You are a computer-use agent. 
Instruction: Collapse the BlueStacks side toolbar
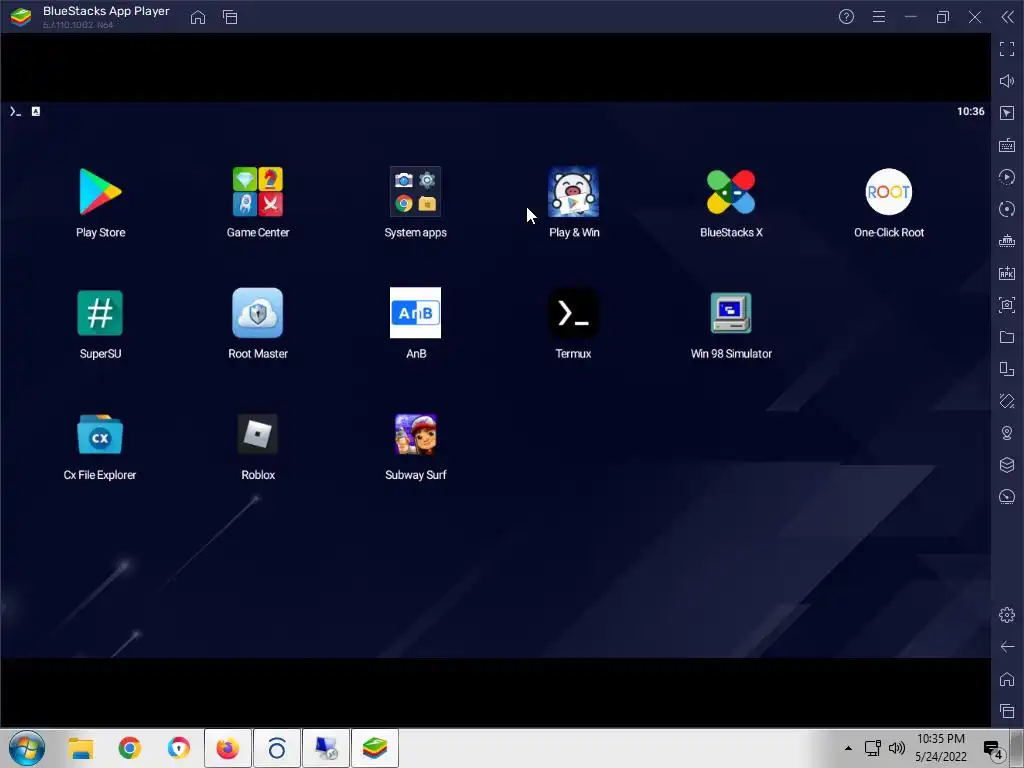1008,17
